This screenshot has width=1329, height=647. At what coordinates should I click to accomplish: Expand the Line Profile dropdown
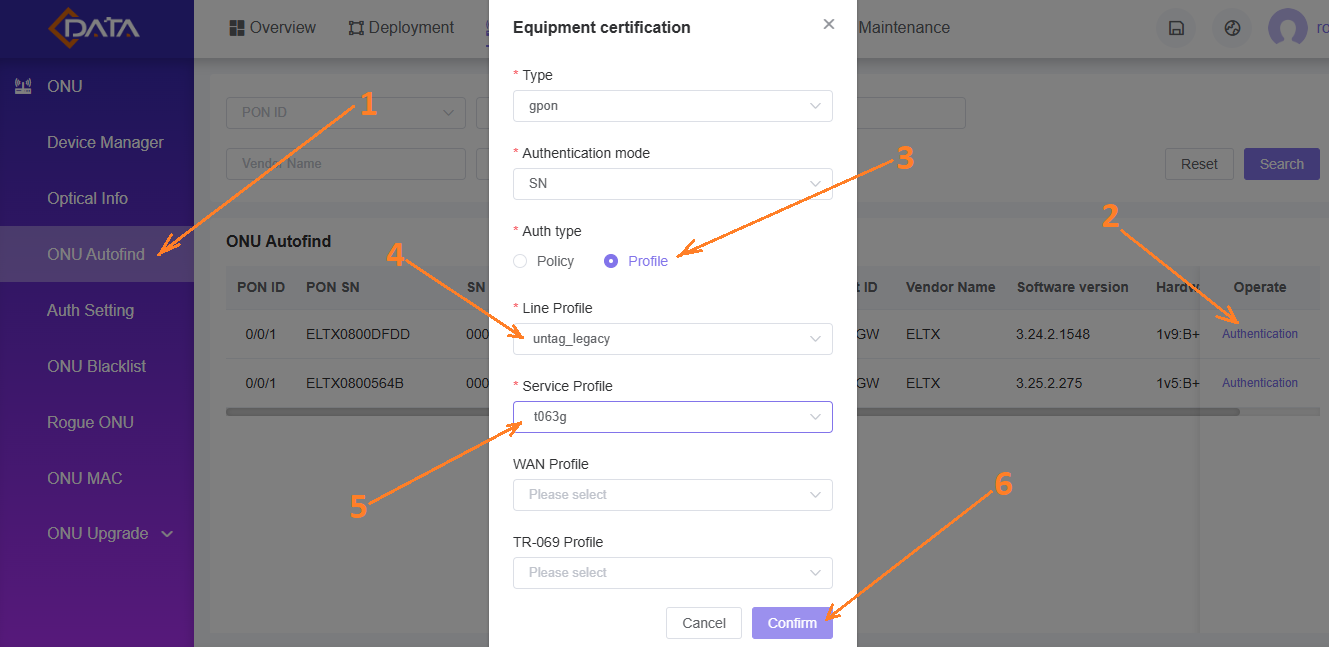coord(672,339)
